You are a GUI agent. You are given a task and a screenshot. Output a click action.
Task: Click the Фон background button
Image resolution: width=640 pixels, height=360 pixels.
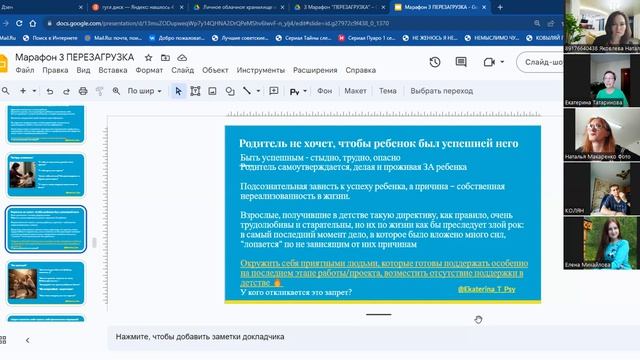click(324, 91)
